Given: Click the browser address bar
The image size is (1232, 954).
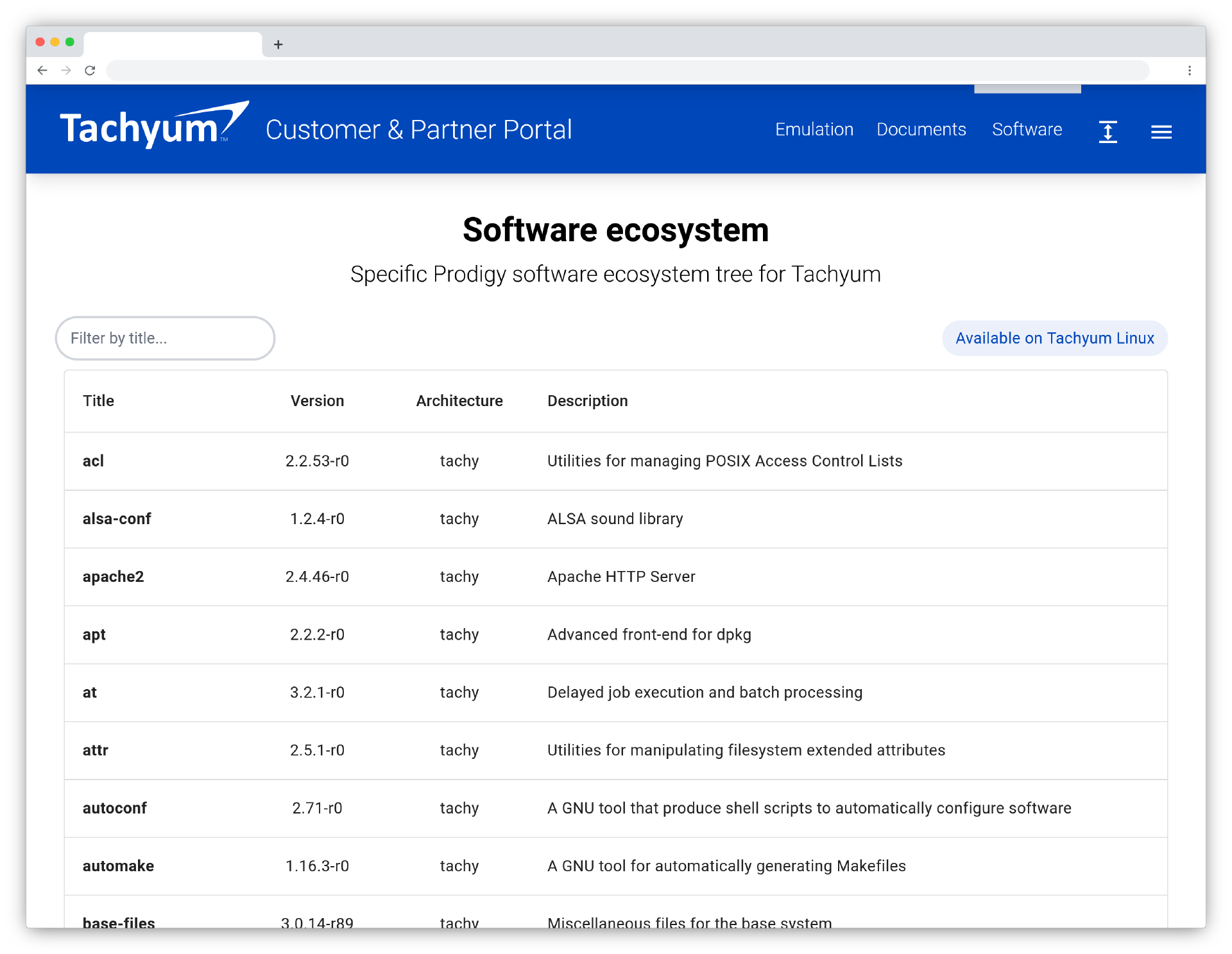Looking at the screenshot, I should click(x=626, y=71).
